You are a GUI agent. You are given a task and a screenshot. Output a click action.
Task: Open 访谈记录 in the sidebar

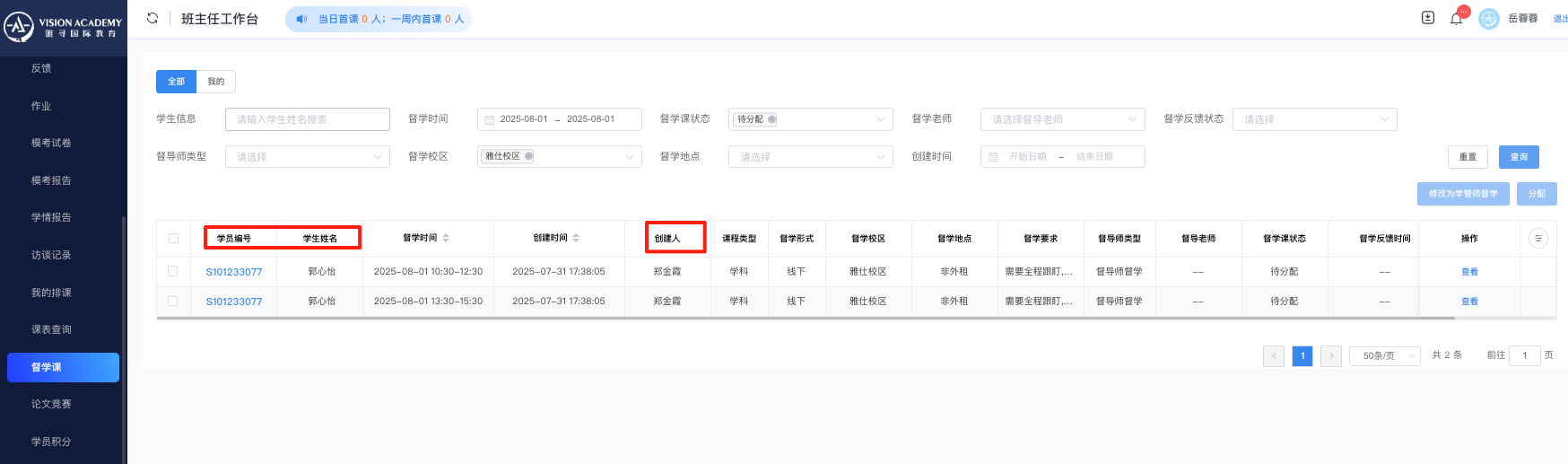pos(51,255)
